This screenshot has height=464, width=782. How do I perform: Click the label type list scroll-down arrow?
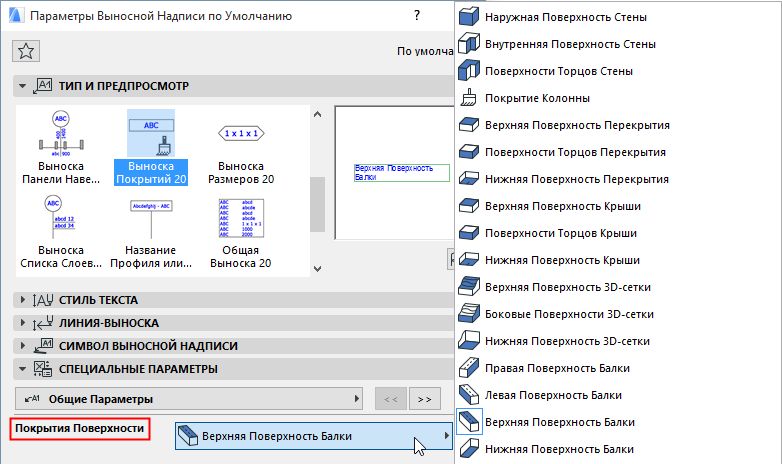pyautogui.click(x=318, y=268)
